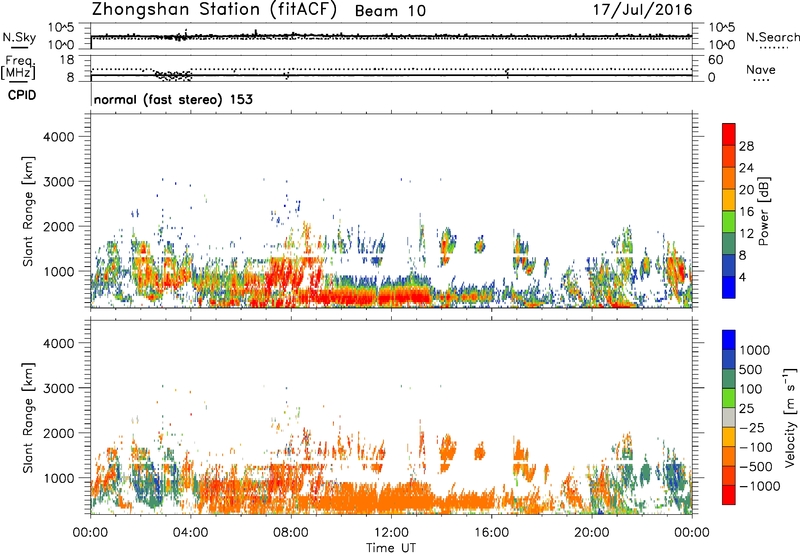Screen dimensions: 800x554
Task: Pick the teal 100–500 velocity swatch
Action: coord(729,379)
